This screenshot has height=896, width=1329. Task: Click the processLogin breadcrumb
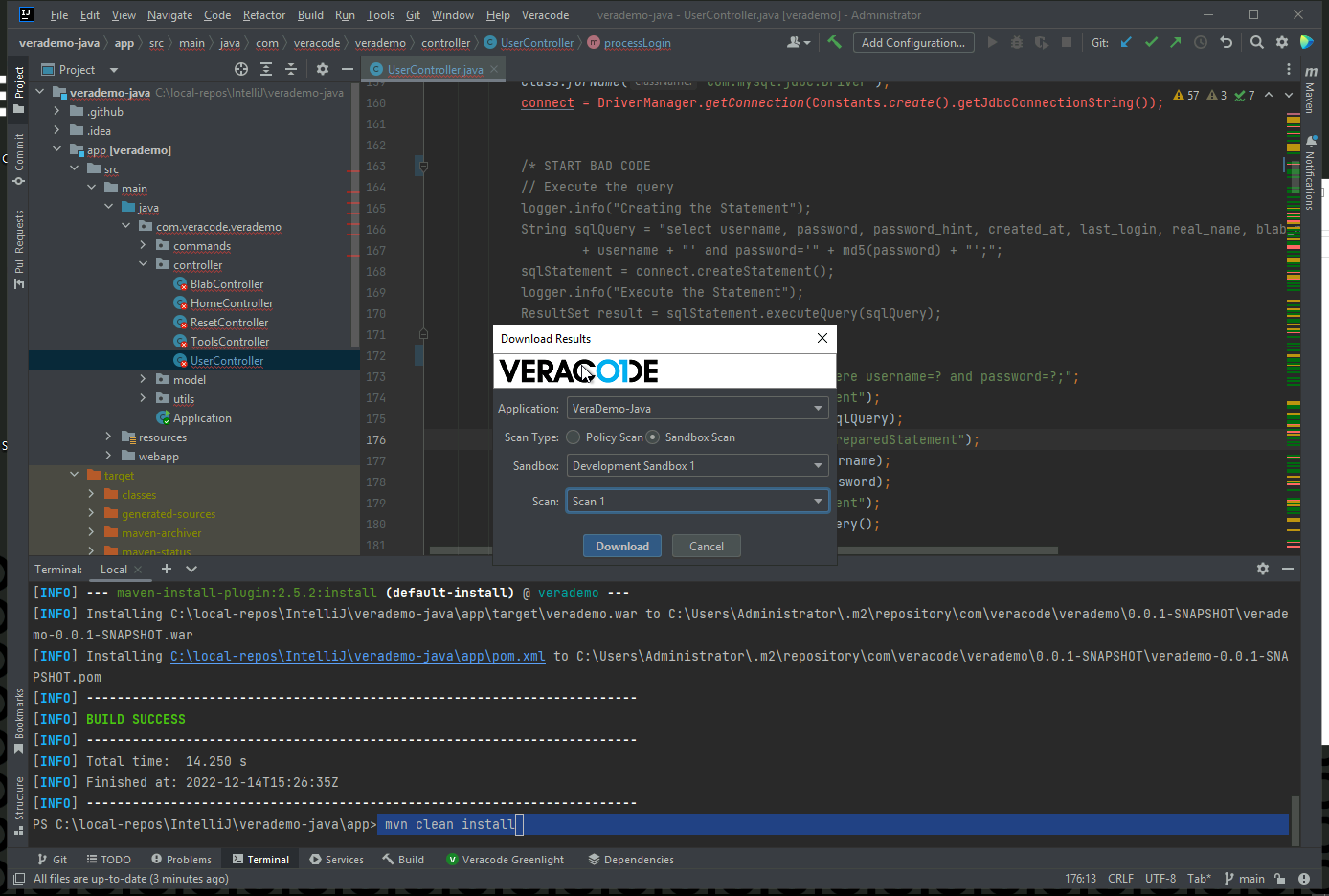tap(637, 42)
